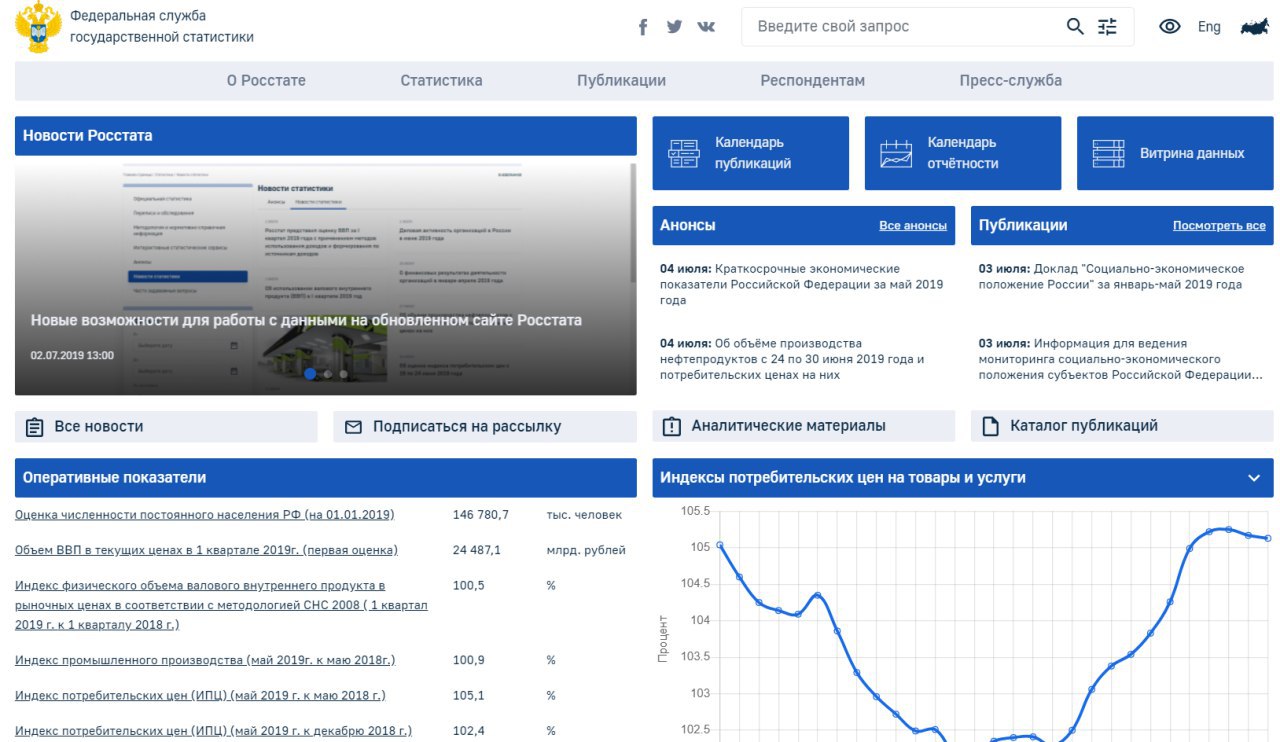Open the Статистика menu

coord(441,81)
